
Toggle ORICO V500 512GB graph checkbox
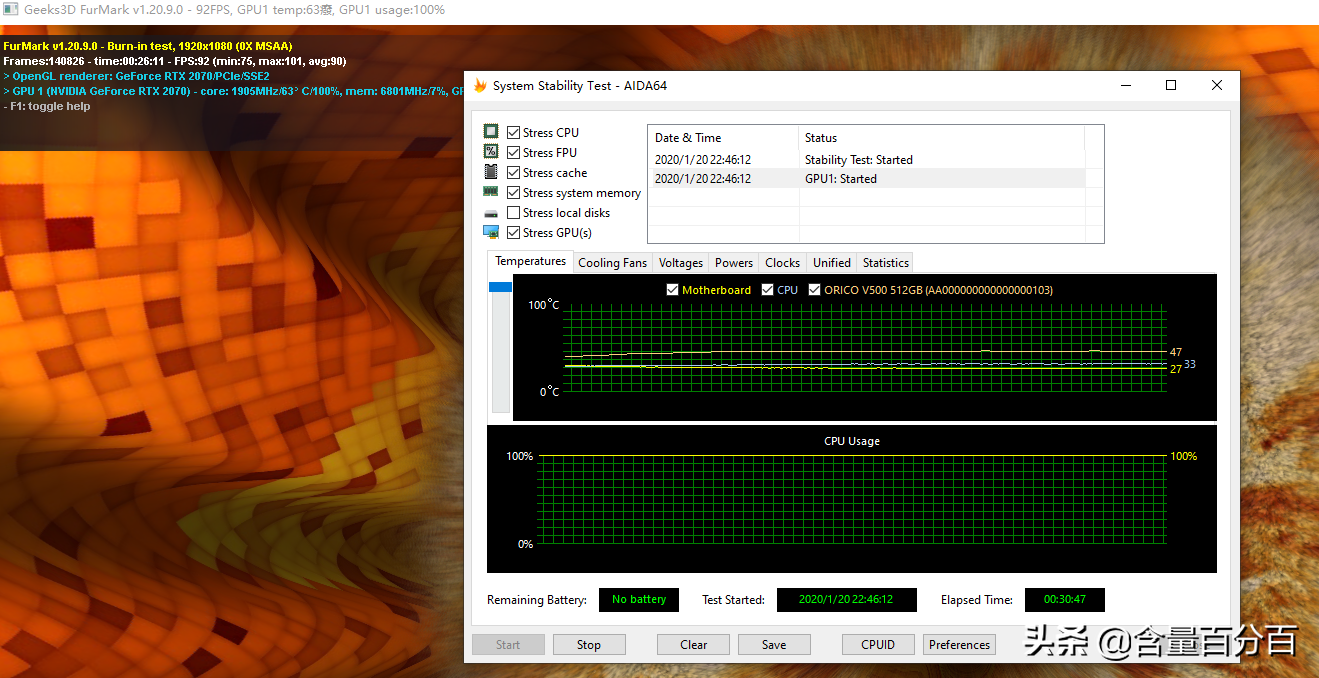pyautogui.click(x=814, y=290)
